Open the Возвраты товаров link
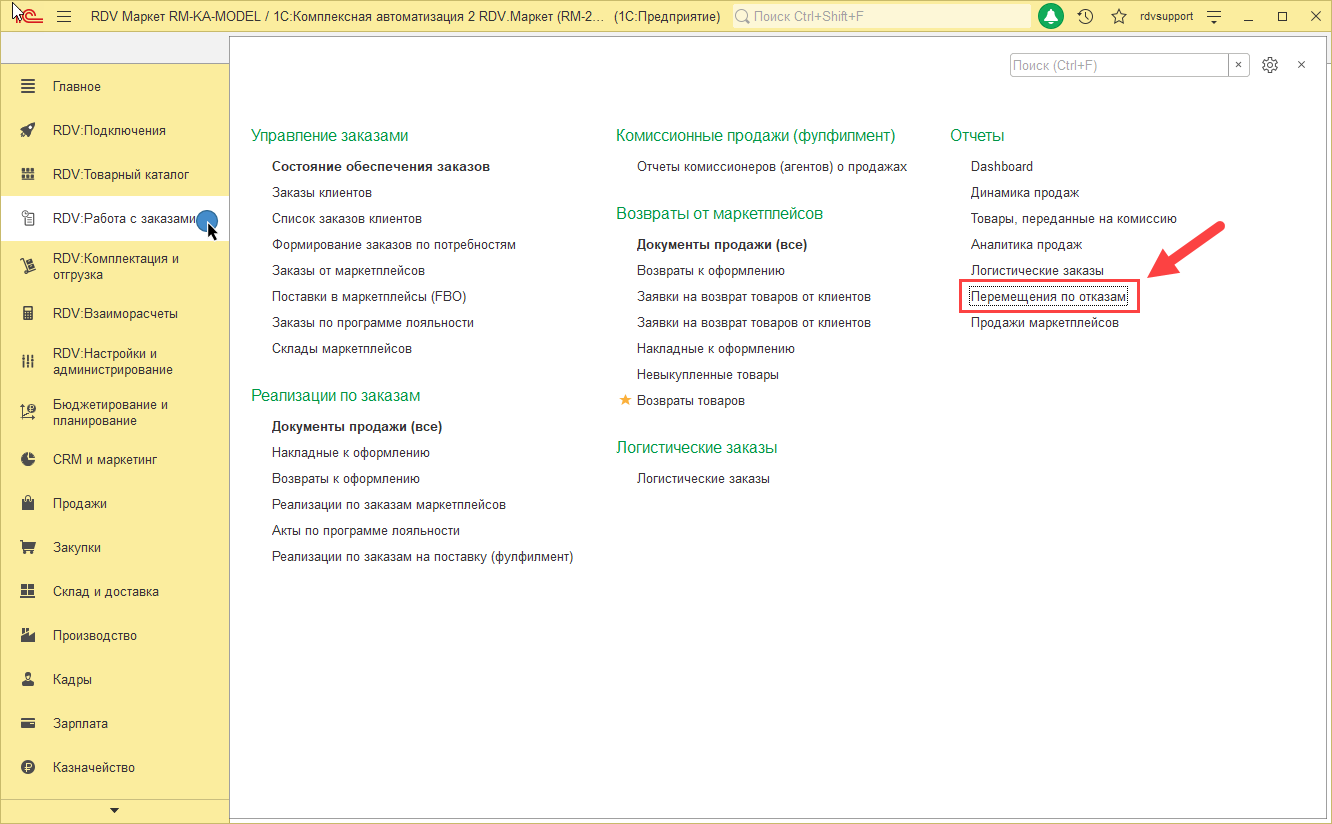 point(691,401)
